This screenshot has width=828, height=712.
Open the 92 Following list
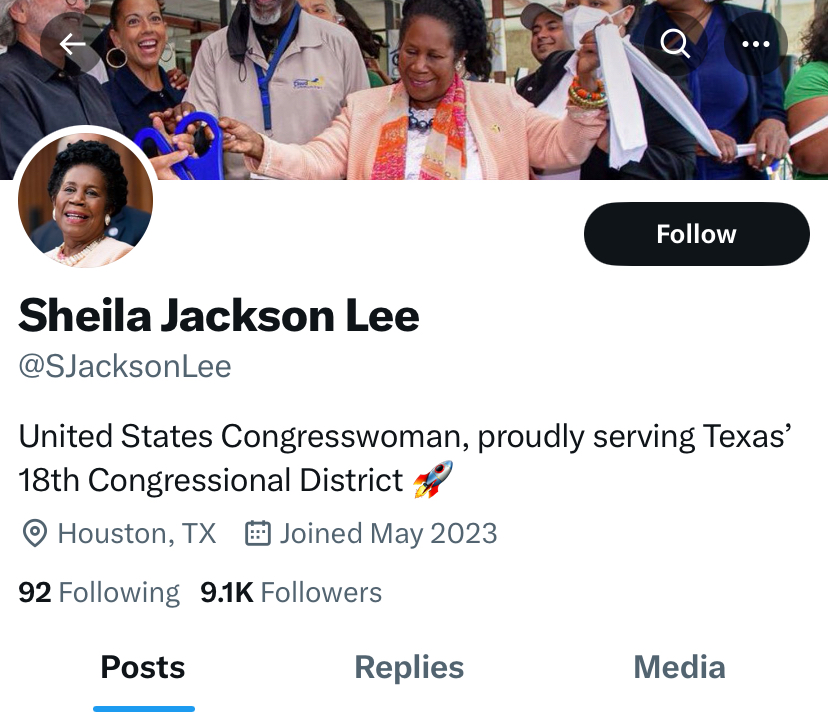99,592
